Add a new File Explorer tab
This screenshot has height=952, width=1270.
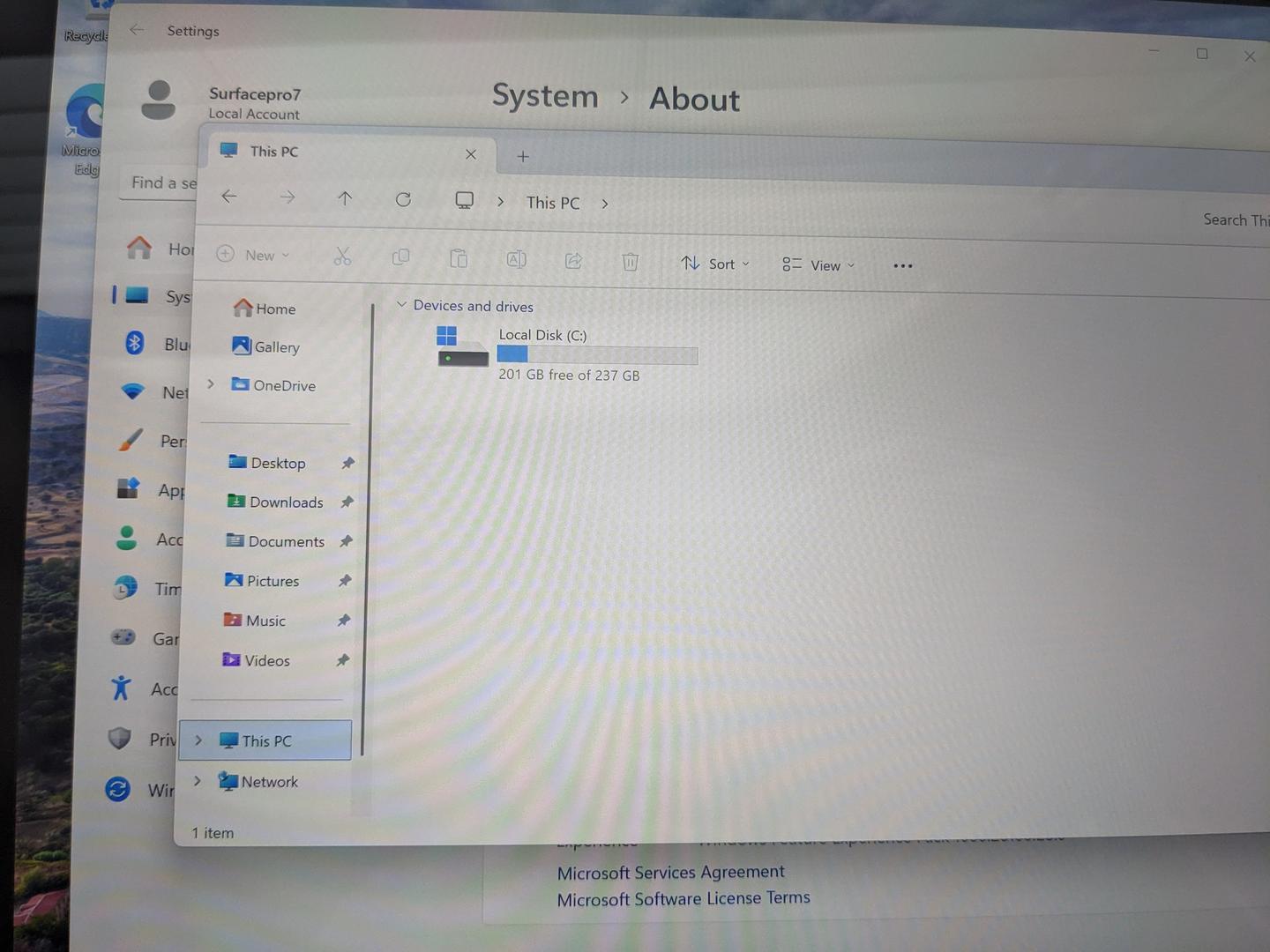click(523, 156)
